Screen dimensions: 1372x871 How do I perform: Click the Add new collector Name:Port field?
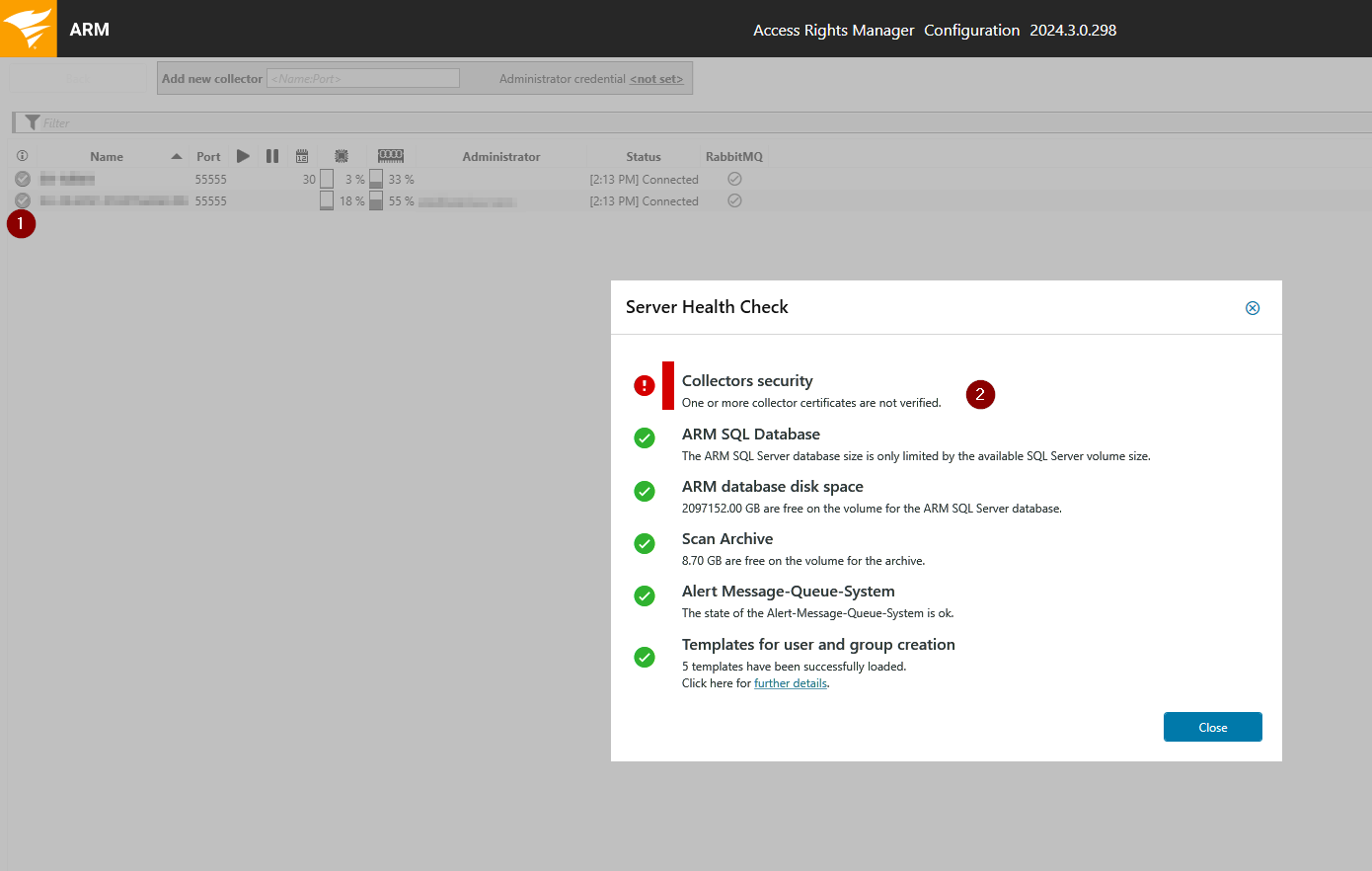click(363, 78)
